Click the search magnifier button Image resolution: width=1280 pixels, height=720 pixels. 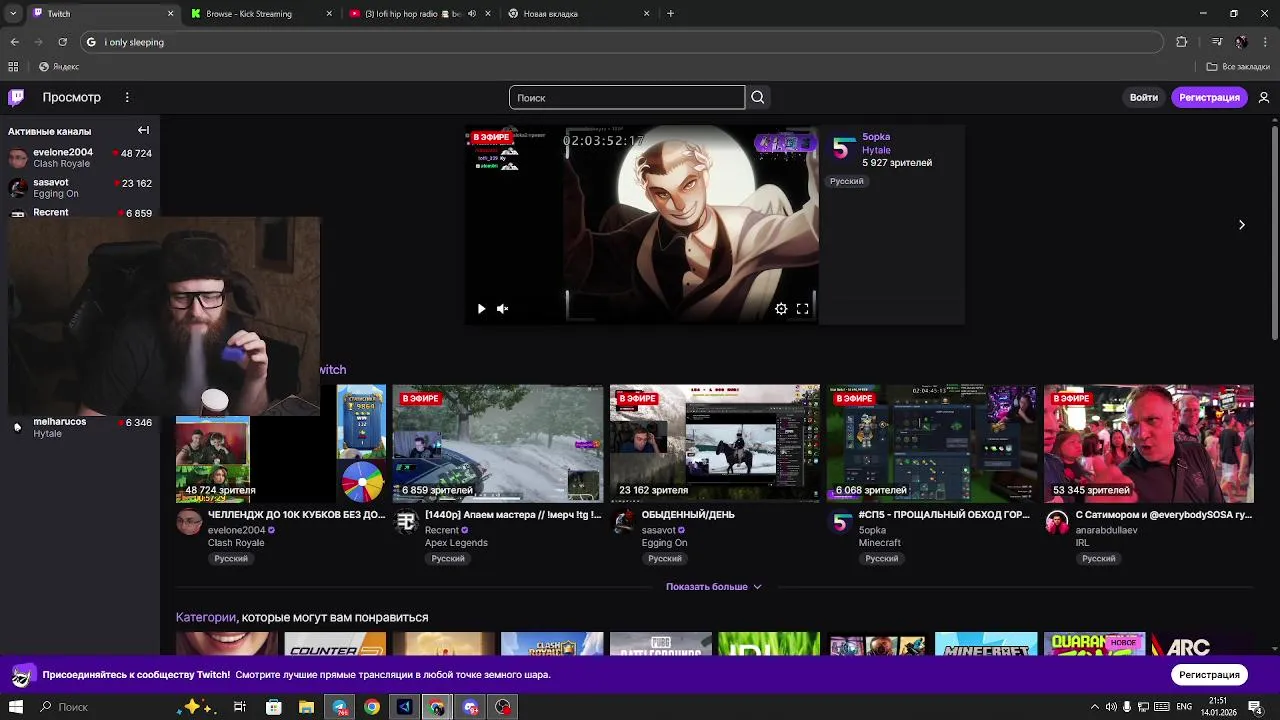coord(757,97)
